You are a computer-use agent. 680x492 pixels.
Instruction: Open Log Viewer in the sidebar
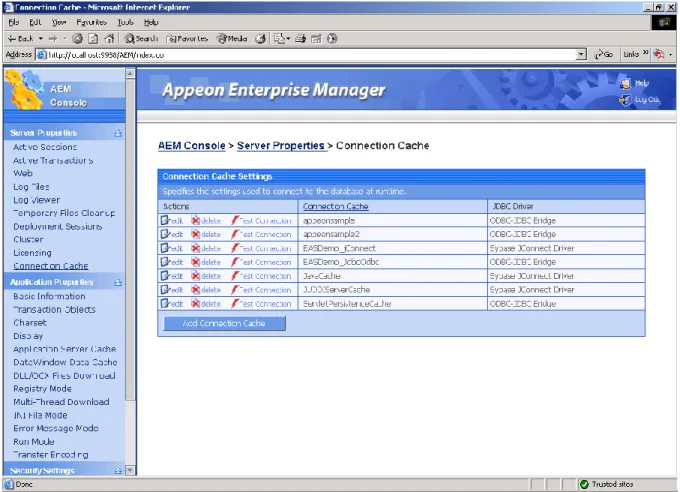coord(36,200)
